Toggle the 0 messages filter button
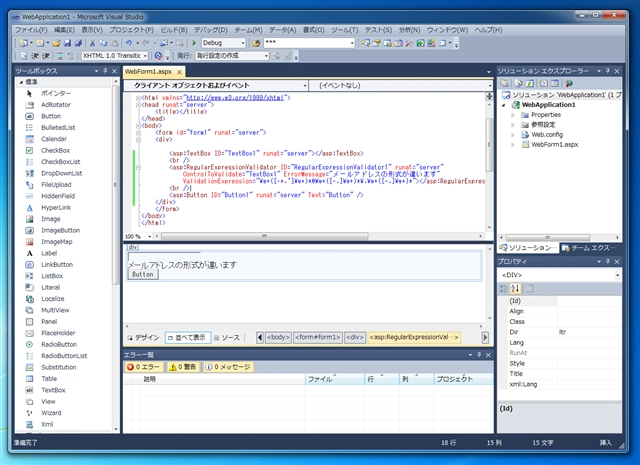 (228, 367)
